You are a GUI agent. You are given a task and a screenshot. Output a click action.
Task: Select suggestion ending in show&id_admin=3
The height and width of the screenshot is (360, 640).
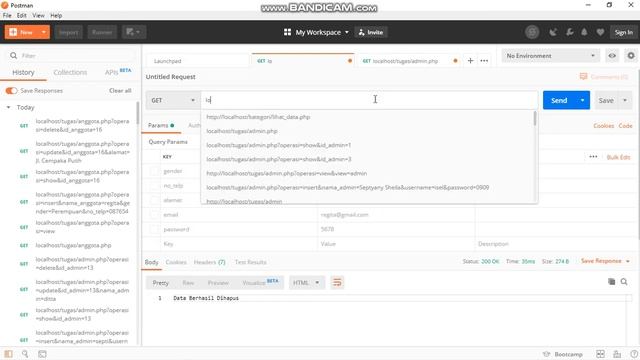point(278,159)
